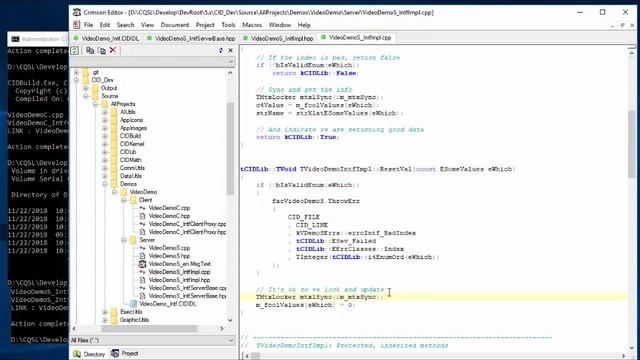Open the Window menu

pyautogui.click(x=280, y=25)
